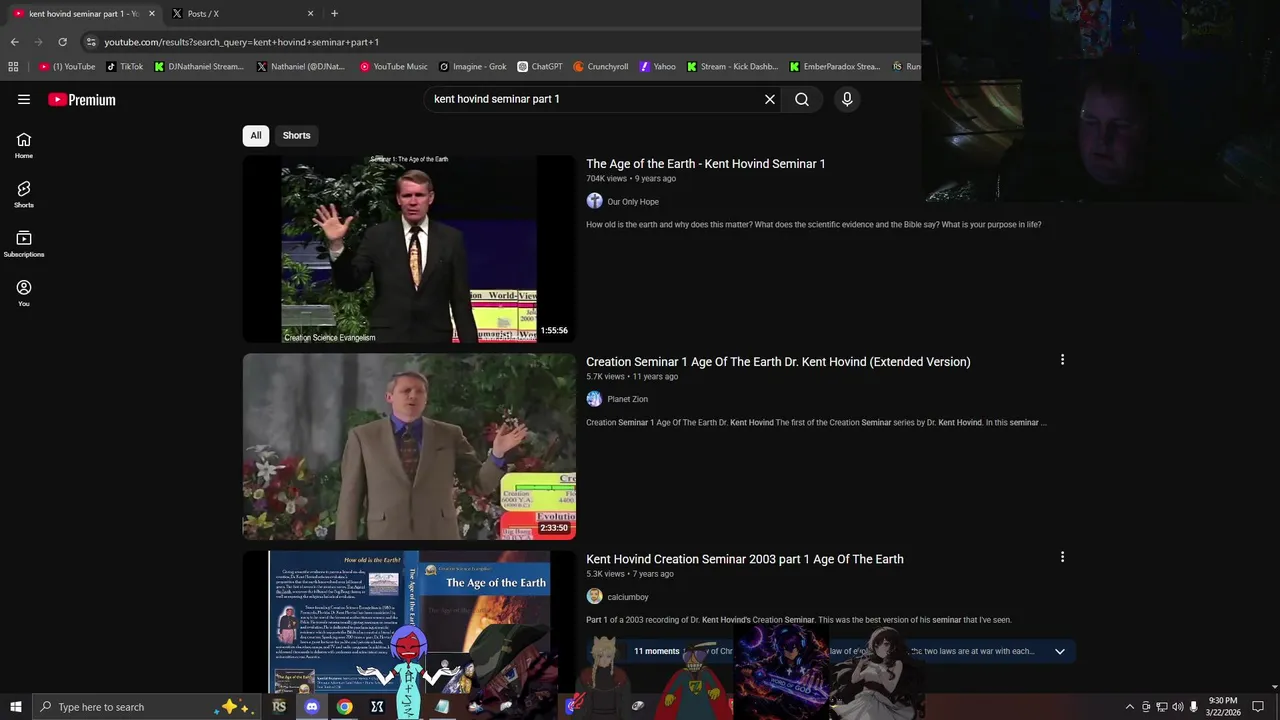The width and height of the screenshot is (1280, 720).
Task: Close the Posts / X tab
Action: (310, 14)
